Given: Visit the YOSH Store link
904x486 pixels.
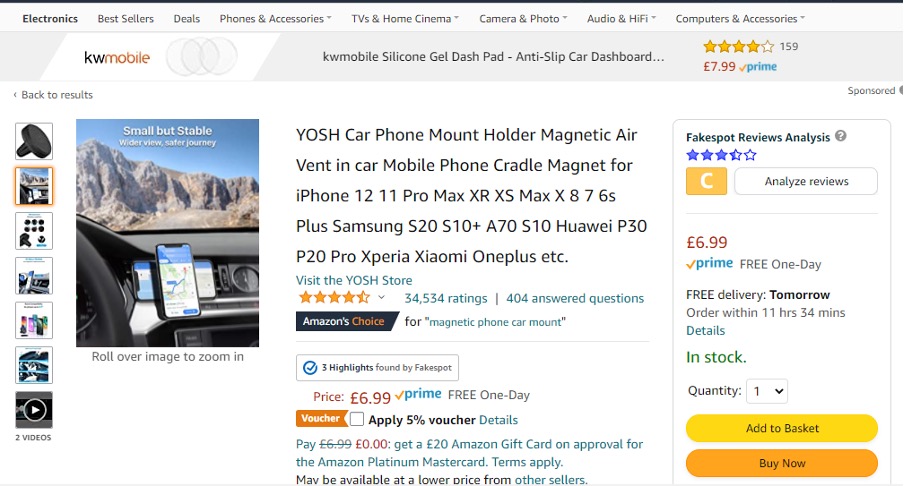Looking at the screenshot, I should point(354,280).
